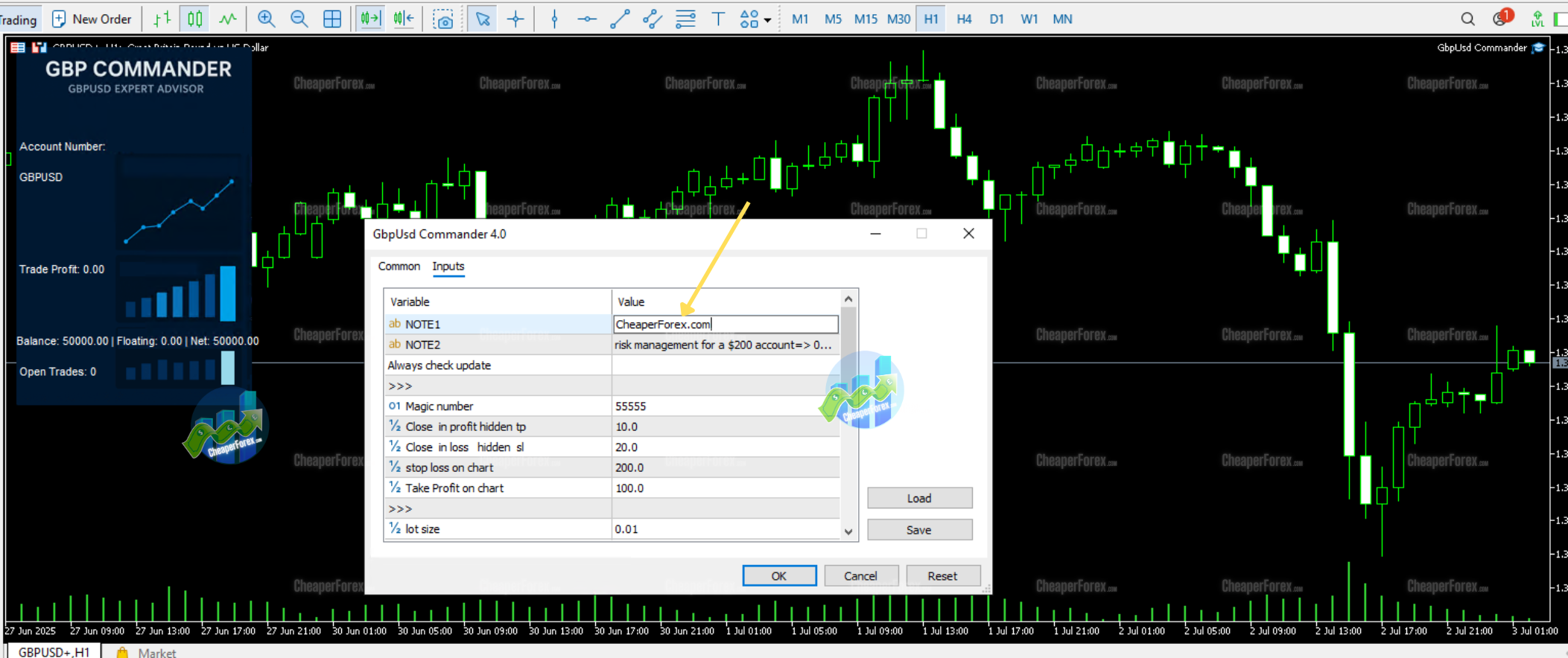Select Close in loss hidden sl value

click(726, 447)
